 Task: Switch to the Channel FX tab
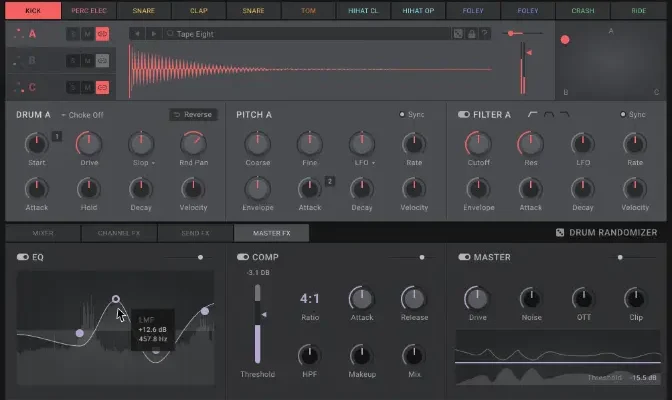[x=119, y=233]
